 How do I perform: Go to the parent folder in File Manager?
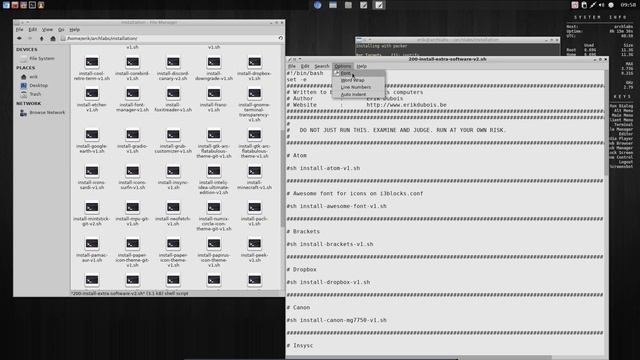(x=41, y=38)
